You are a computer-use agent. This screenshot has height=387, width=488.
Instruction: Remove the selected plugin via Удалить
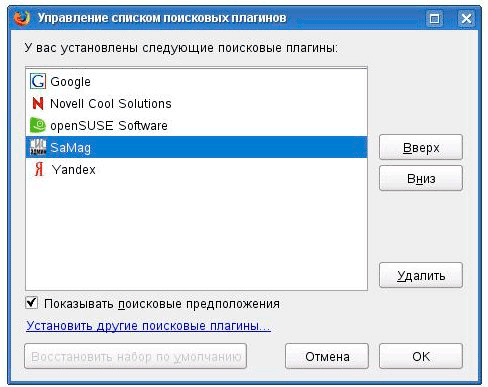coord(421,275)
